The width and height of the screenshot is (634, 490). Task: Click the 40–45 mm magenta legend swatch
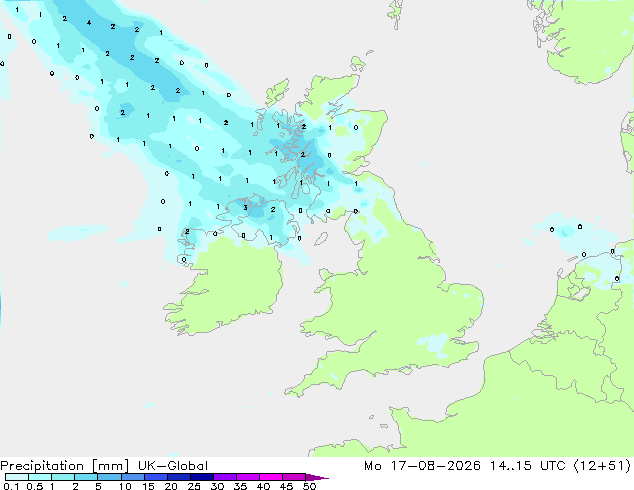271,477
